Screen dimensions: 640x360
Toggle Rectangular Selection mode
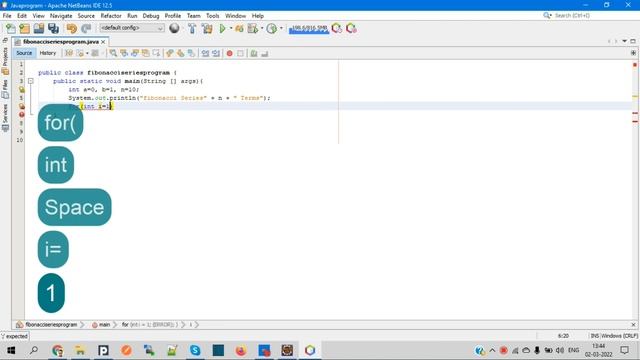click(x=156, y=53)
